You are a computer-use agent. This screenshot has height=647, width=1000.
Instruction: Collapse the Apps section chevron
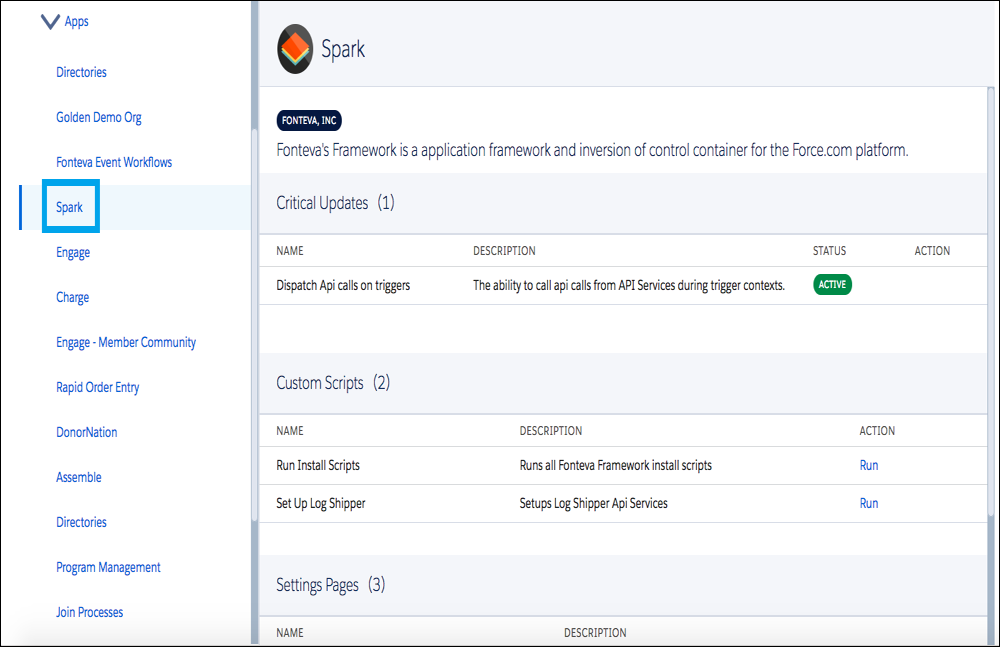coord(50,21)
